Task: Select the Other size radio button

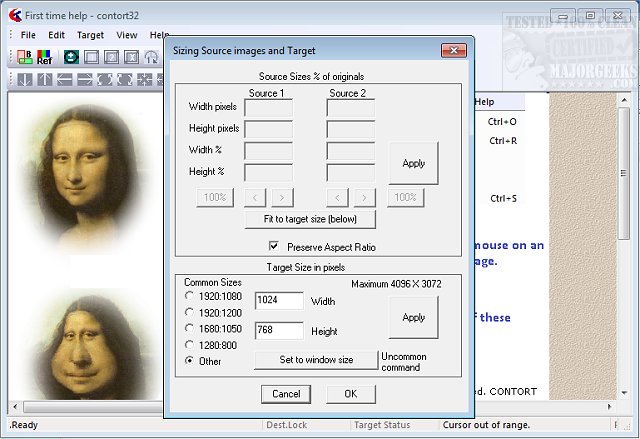Action: (x=189, y=361)
